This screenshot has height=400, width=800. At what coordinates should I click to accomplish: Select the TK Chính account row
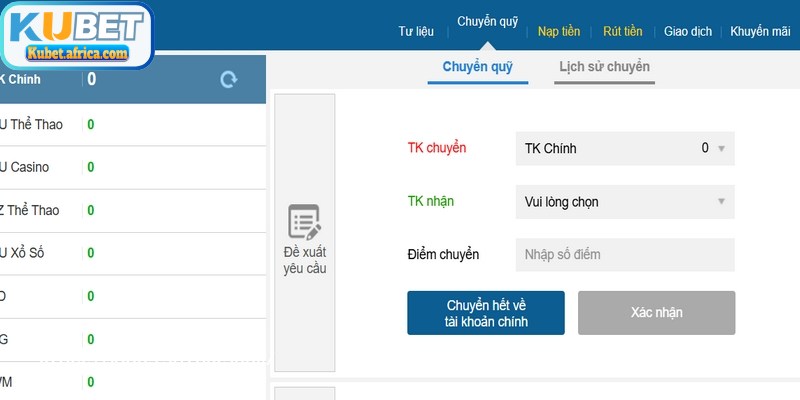click(x=133, y=80)
